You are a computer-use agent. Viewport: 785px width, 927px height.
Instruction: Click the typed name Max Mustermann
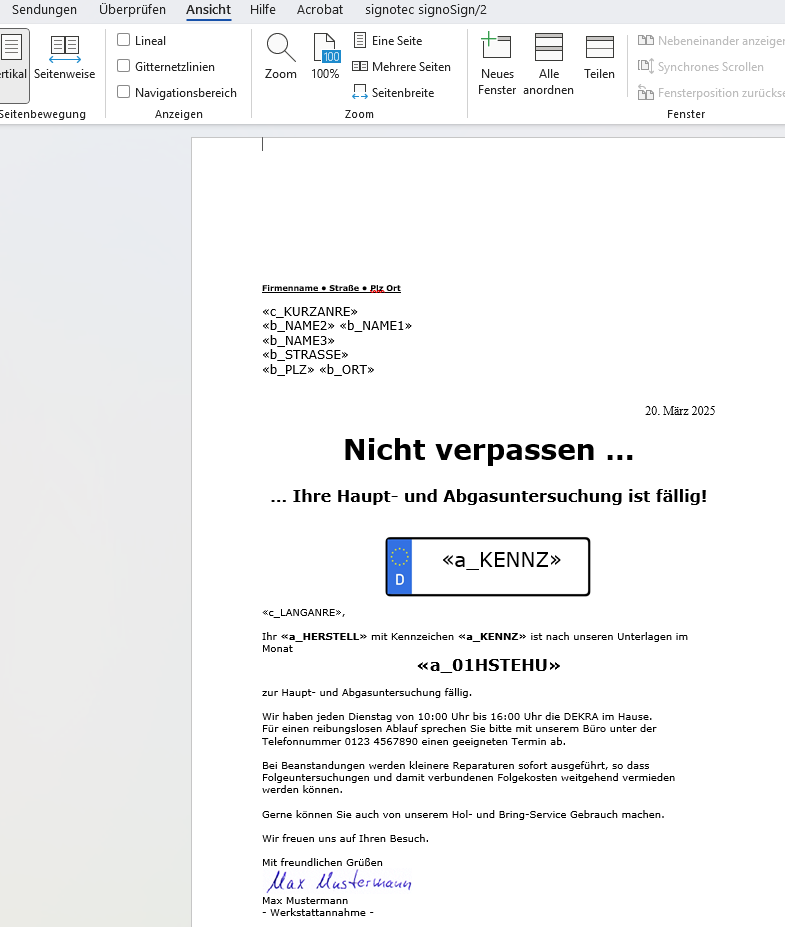point(305,901)
